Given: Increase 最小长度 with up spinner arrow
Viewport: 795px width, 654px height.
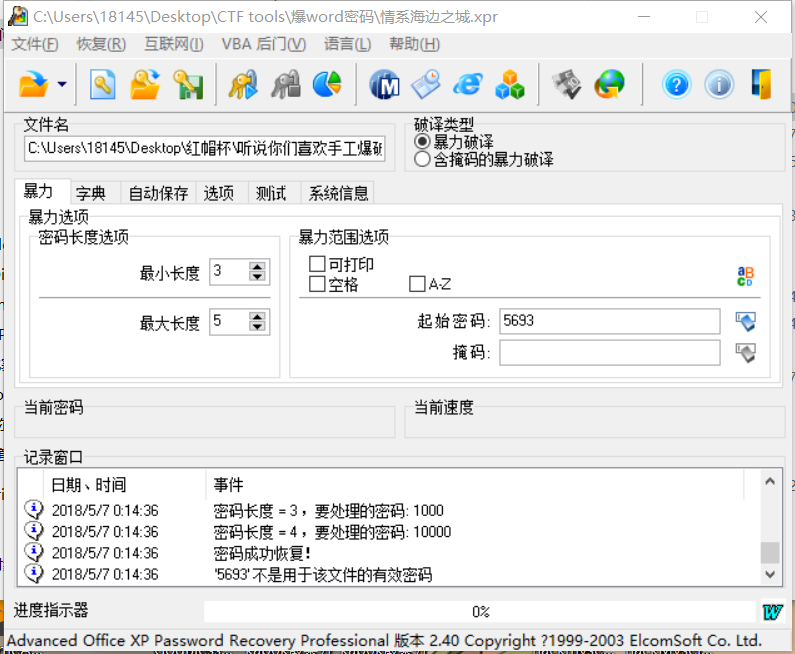Looking at the screenshot, I should click(x=258, y=266).
